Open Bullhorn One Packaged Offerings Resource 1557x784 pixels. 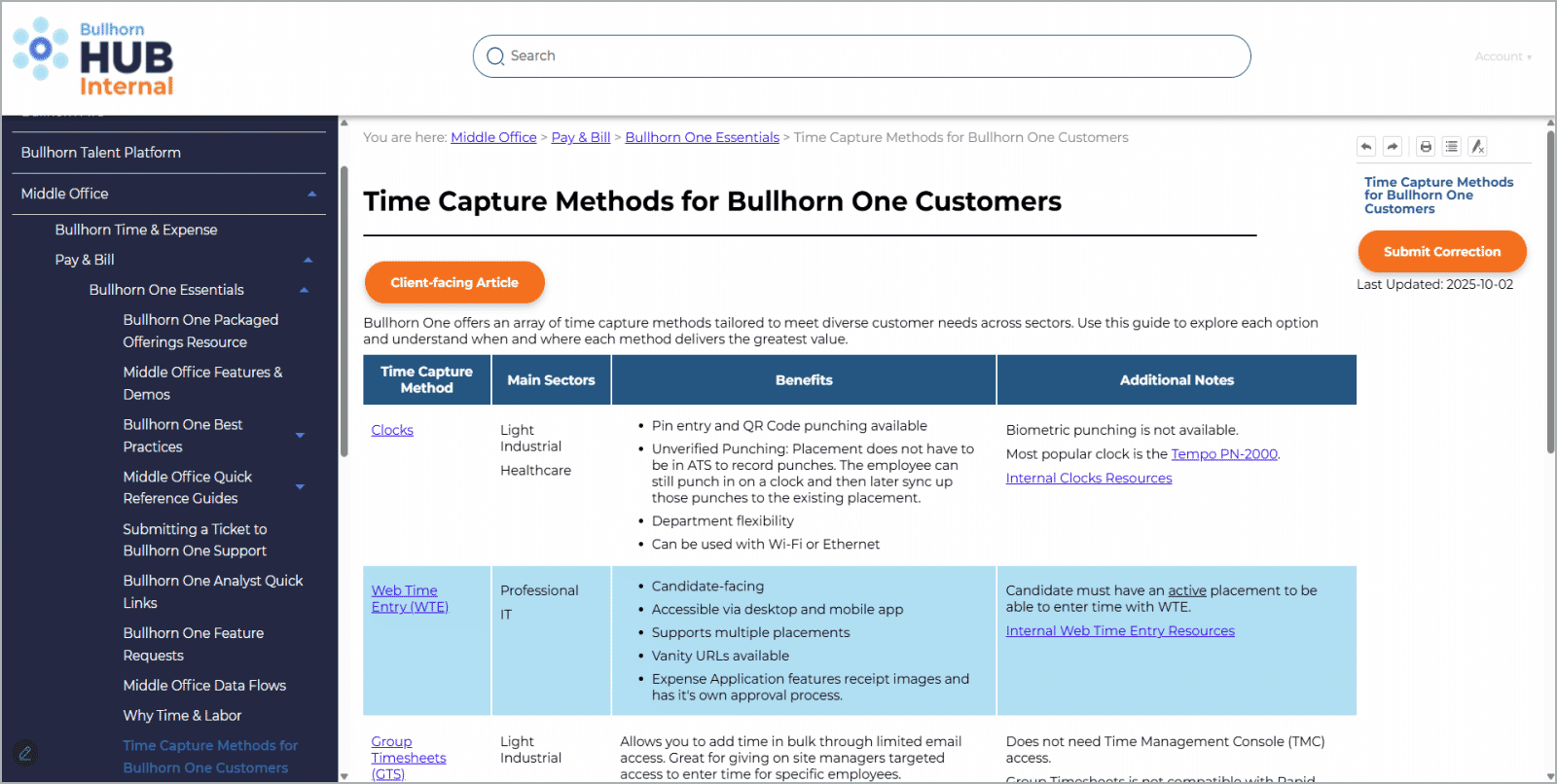pyautogui.click(x=200, y=331)
